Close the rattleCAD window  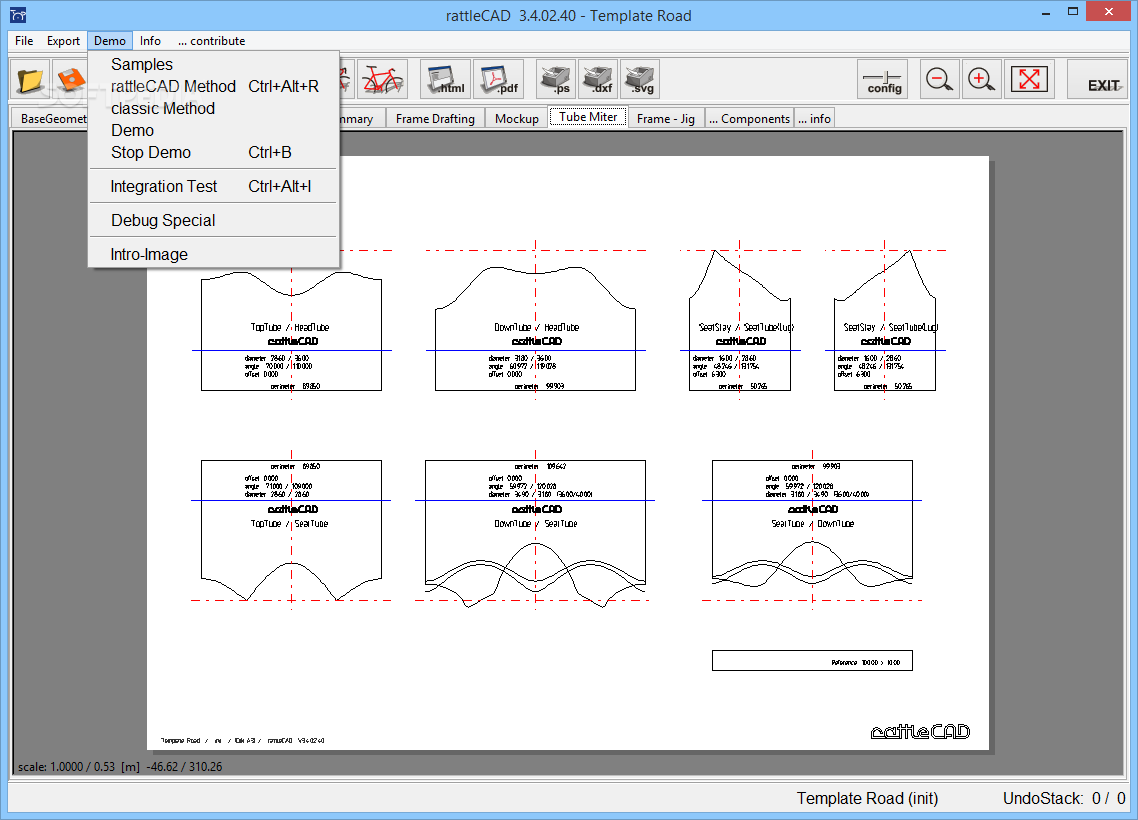(x=1108, y=12)
